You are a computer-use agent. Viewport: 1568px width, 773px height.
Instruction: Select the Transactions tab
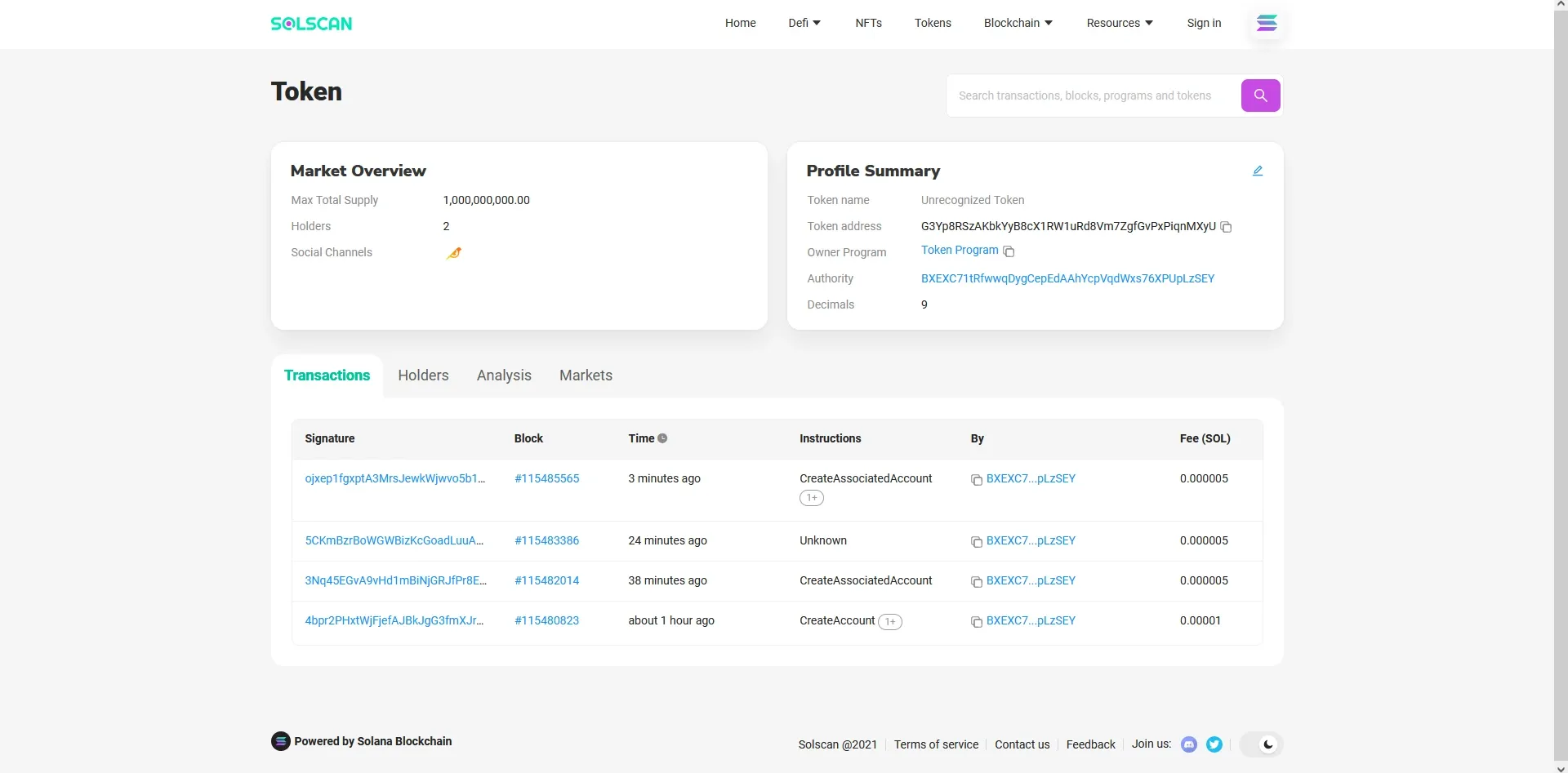[x=327, y=375]
